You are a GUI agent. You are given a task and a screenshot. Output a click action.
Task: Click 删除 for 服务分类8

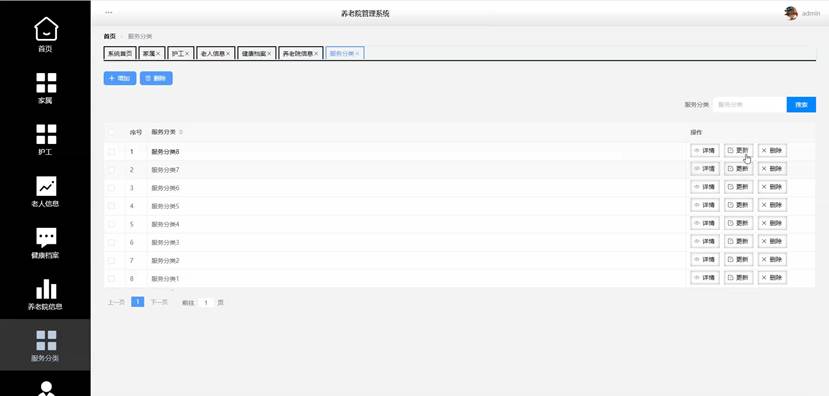(x=772, y=151)
